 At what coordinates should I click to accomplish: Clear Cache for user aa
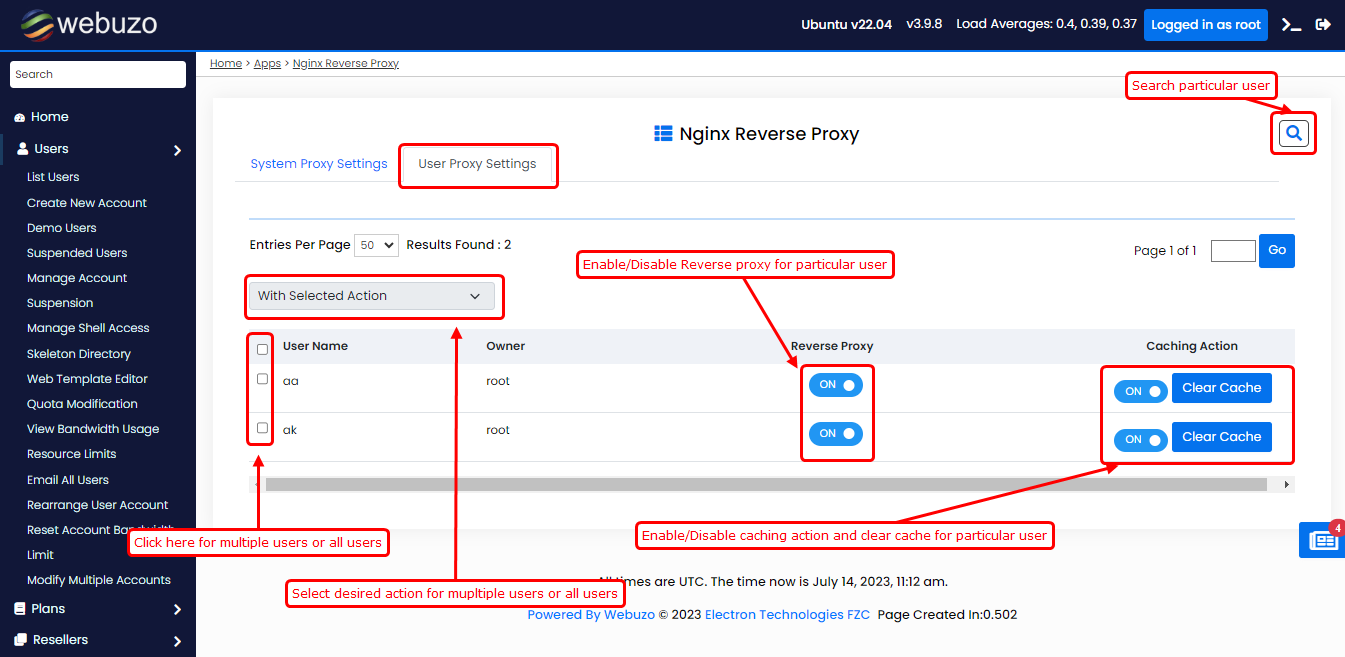point(1221,388)
